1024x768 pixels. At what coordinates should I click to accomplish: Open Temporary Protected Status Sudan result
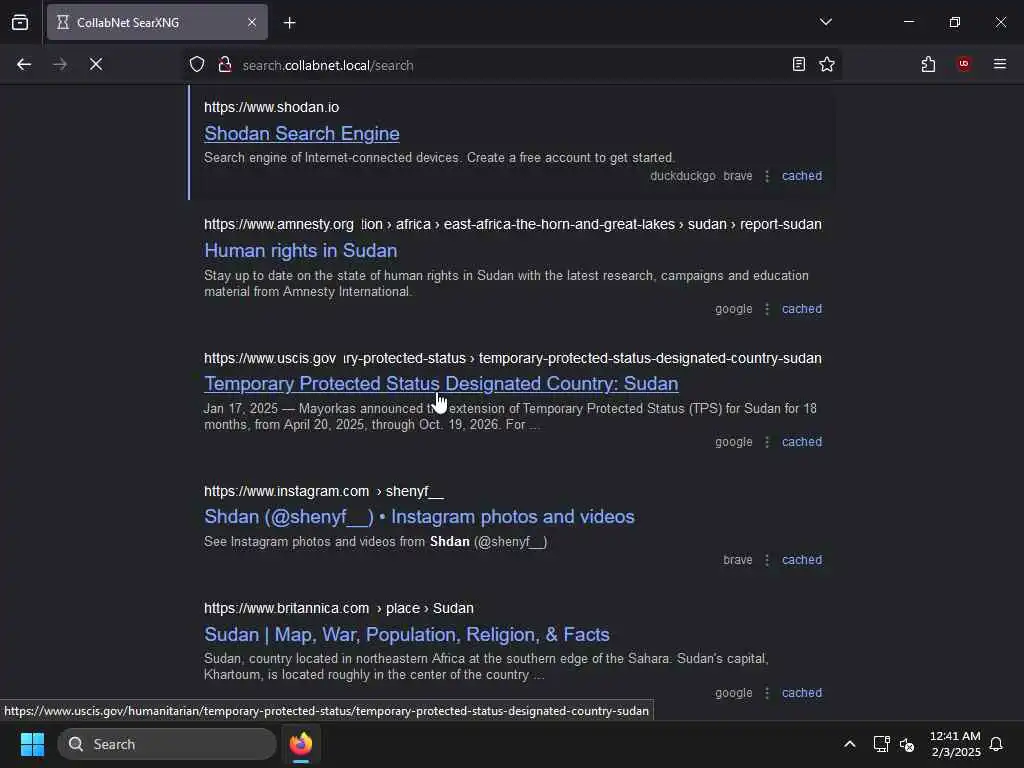[x=441, y=383]
